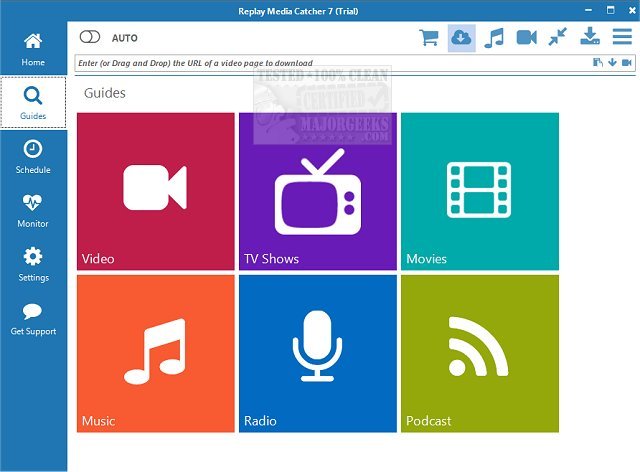Click the video camera recording toolbar icon
The width and height of the screenshot is (640, 472).
526,38
